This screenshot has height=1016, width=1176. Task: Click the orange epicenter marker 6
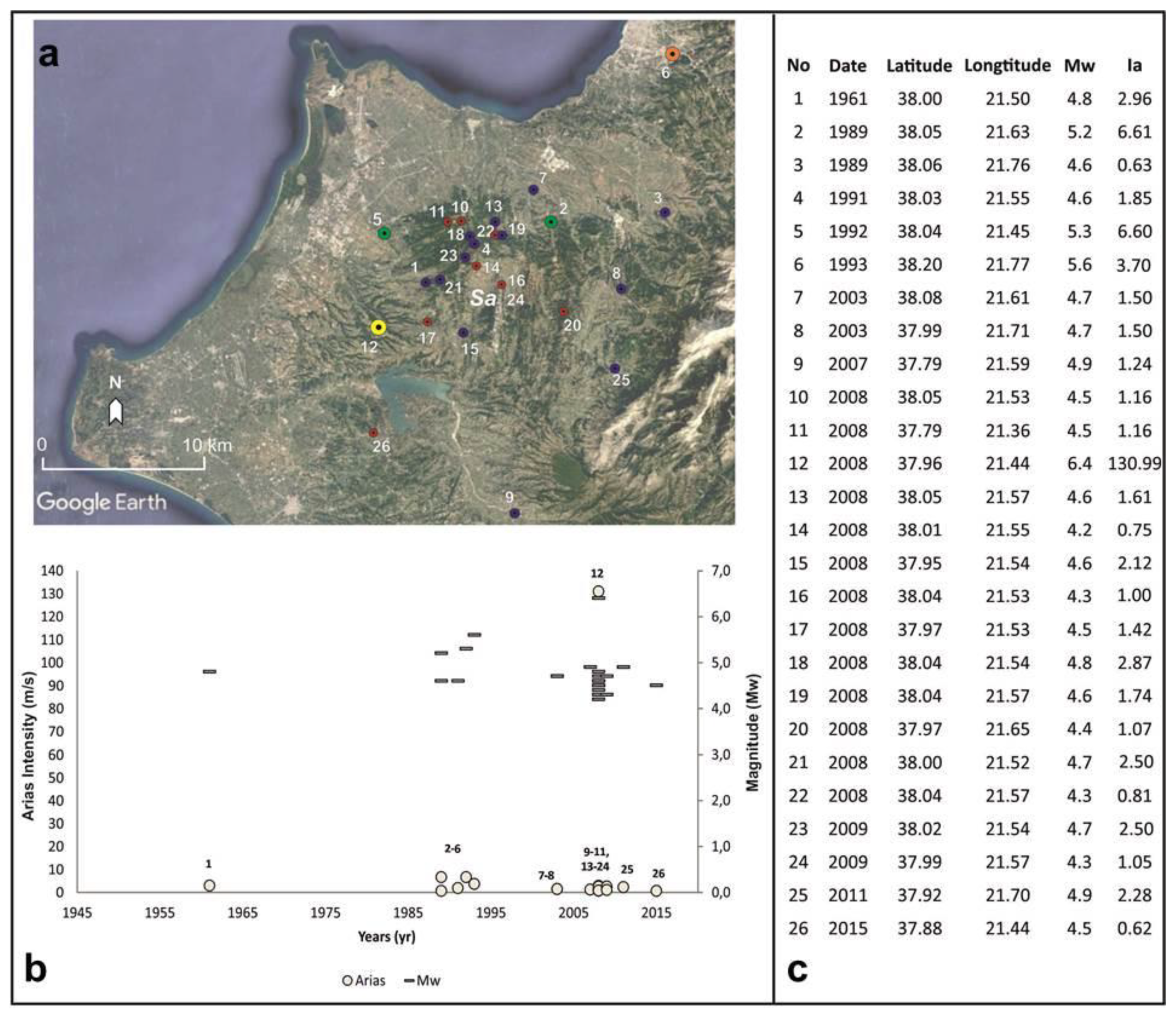coord(672,54)
